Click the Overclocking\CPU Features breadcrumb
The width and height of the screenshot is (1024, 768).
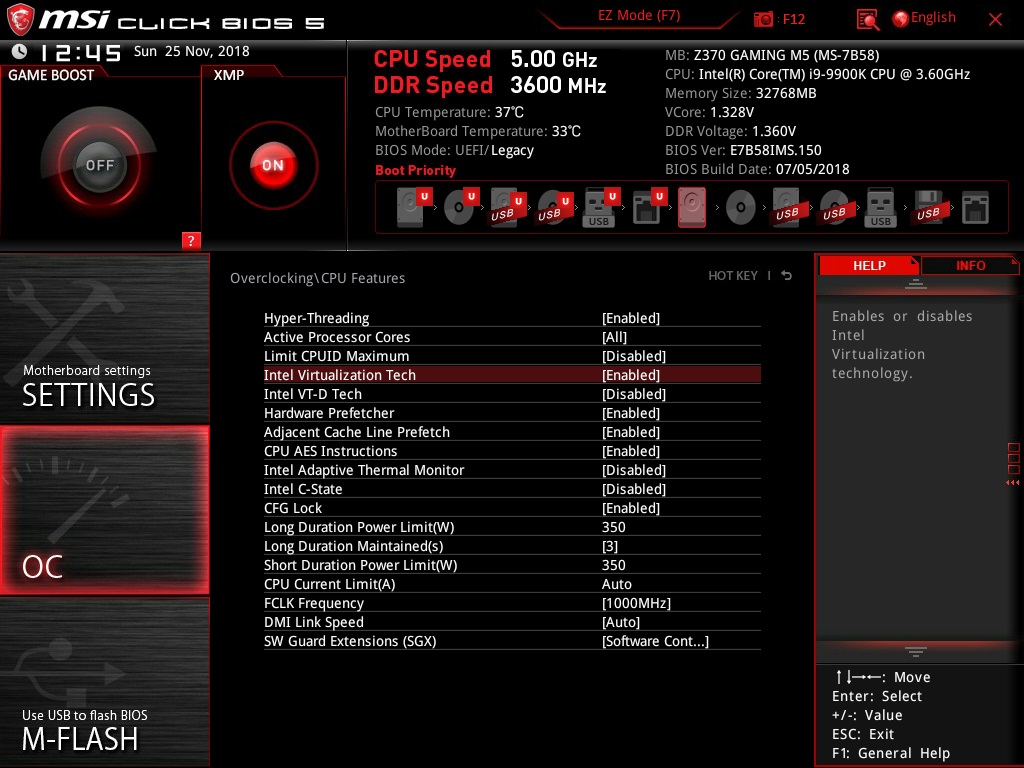click(317, 278)
